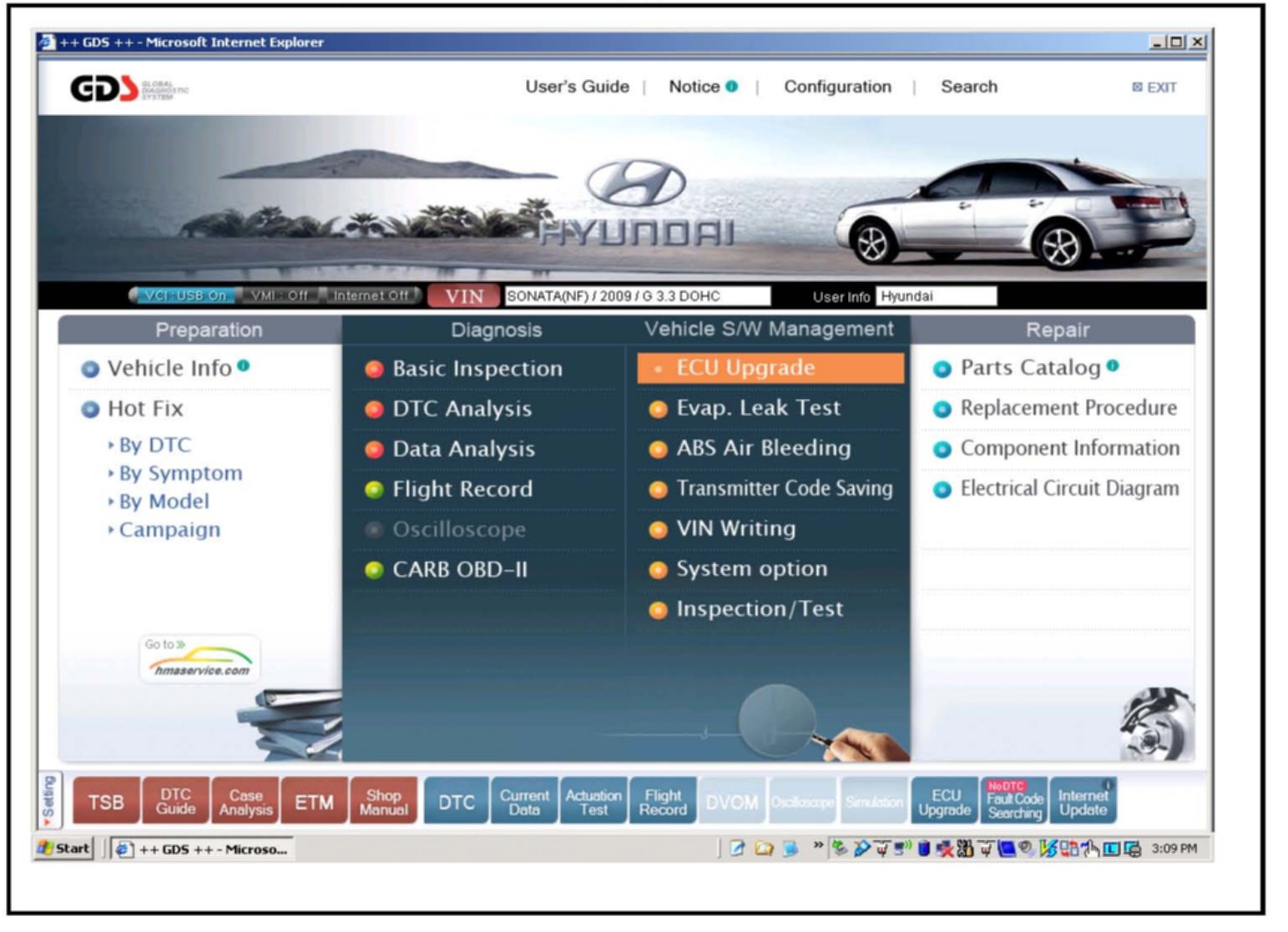Expand By DTC under Hot Fix
This screenshot has width=1288, height=932.
[x=154, y=446]
